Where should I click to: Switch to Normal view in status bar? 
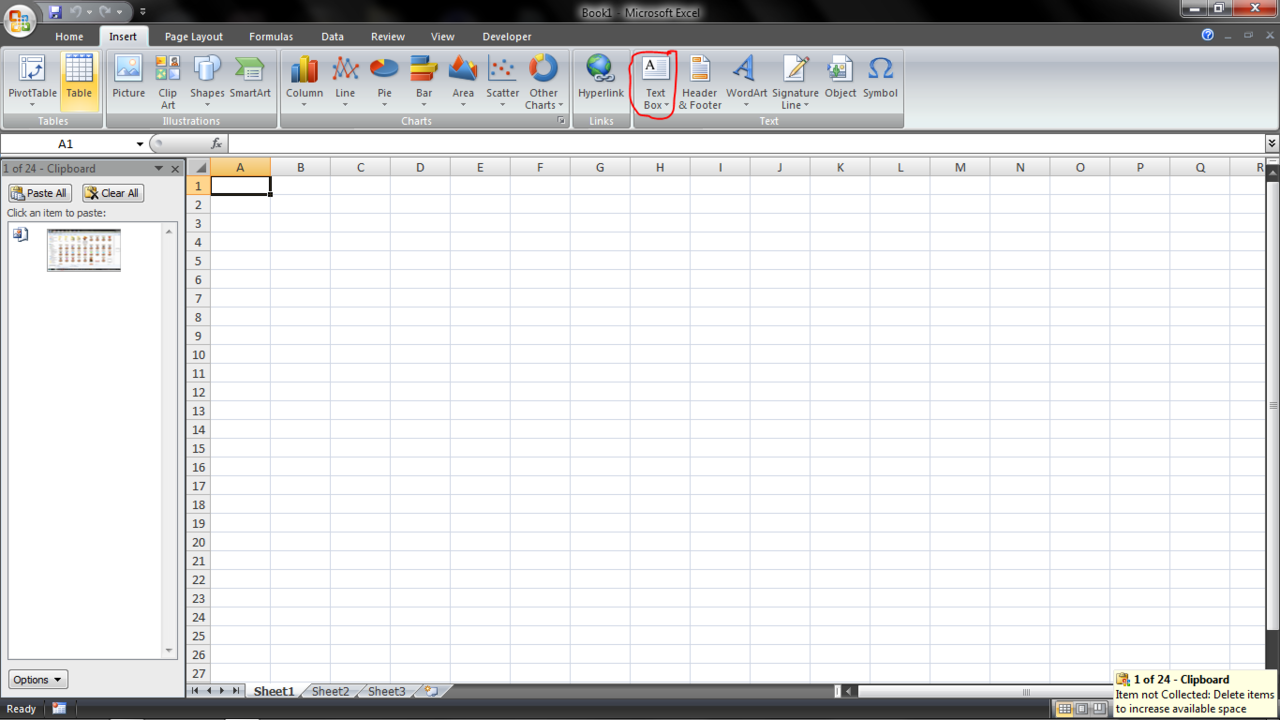tap(1065, 709)
